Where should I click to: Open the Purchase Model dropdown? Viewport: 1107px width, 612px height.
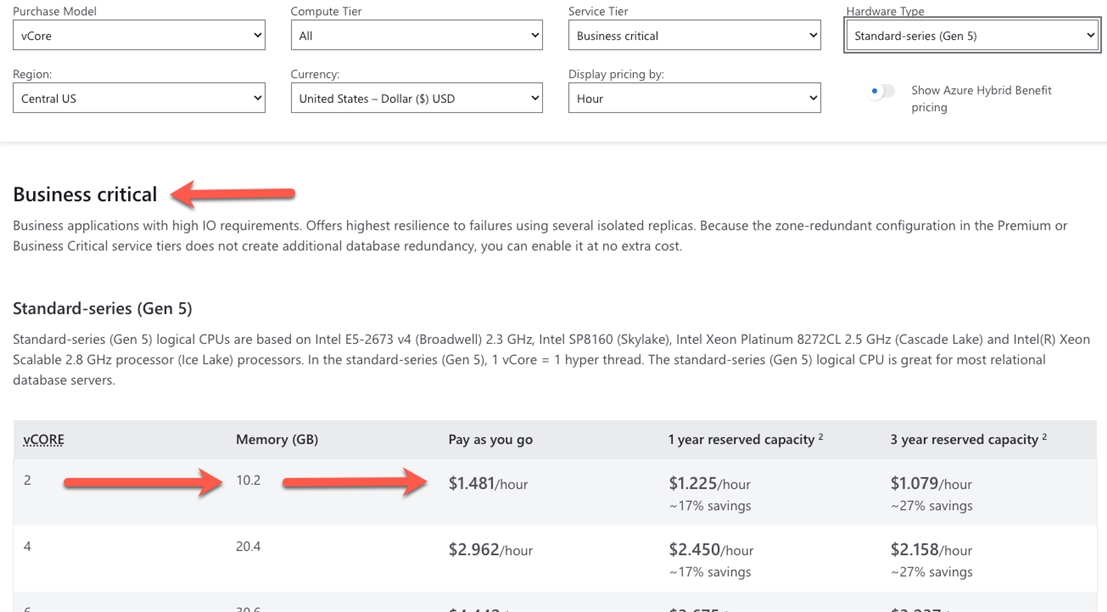pyautogui.click(x=139, y=35)
